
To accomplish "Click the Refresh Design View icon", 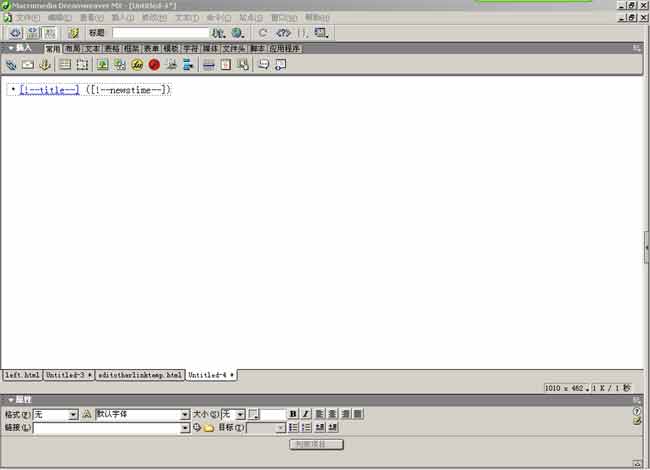I will point(263,33).
